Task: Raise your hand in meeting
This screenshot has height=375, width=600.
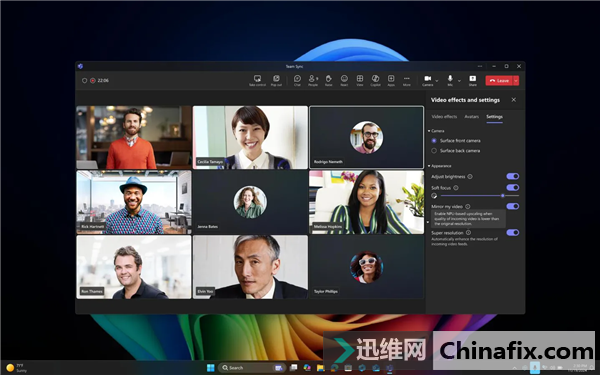Action: [x=328, y=80]
